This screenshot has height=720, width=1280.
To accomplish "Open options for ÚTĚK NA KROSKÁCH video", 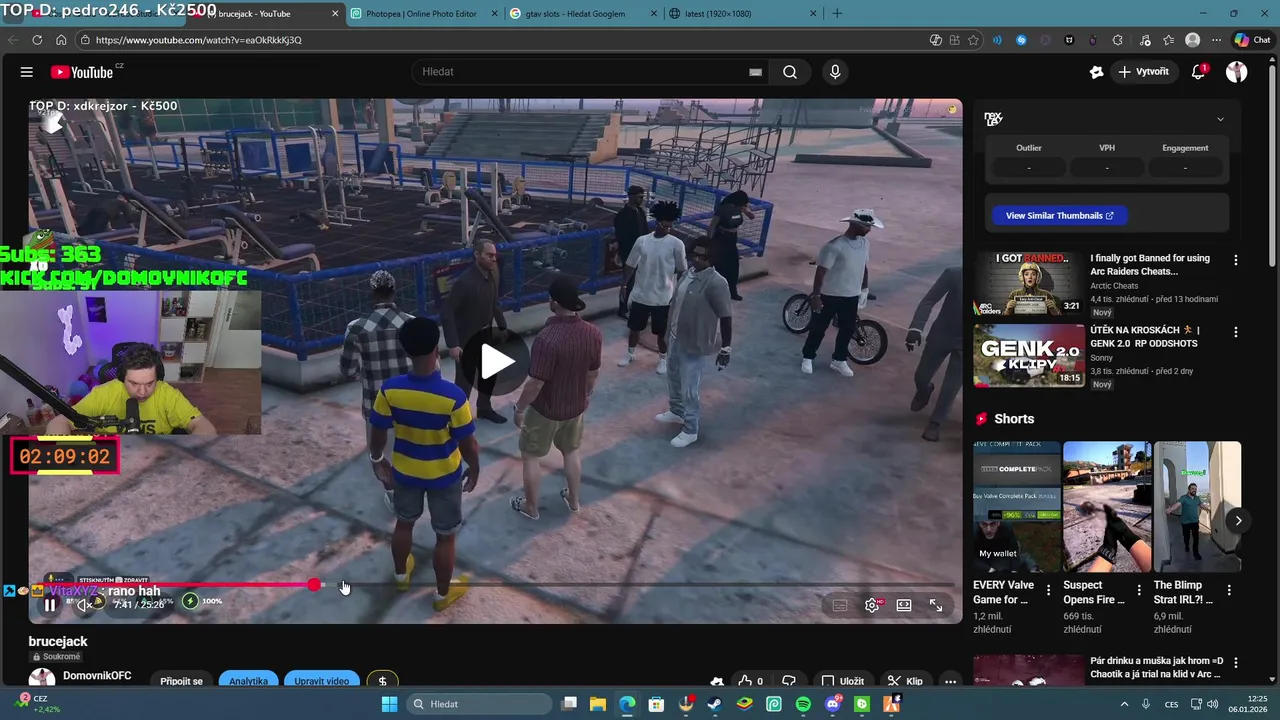I will tap(1235, 332).
